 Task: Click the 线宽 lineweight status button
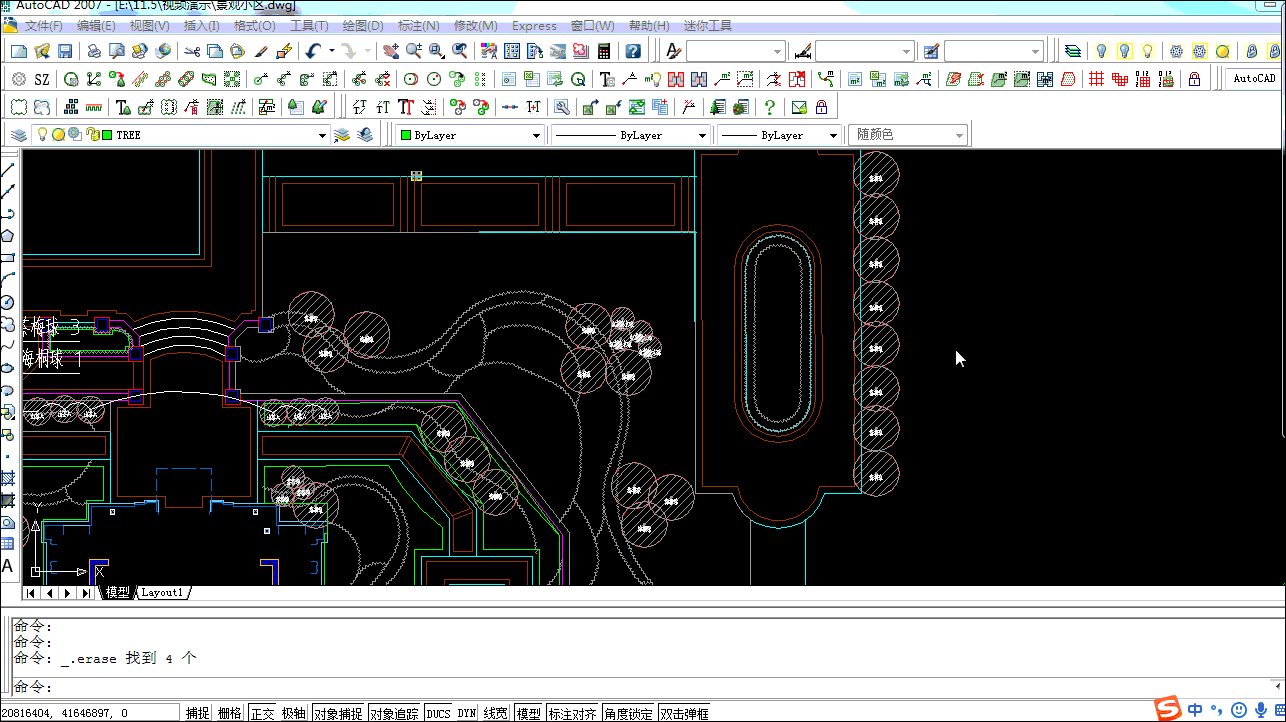495,713
